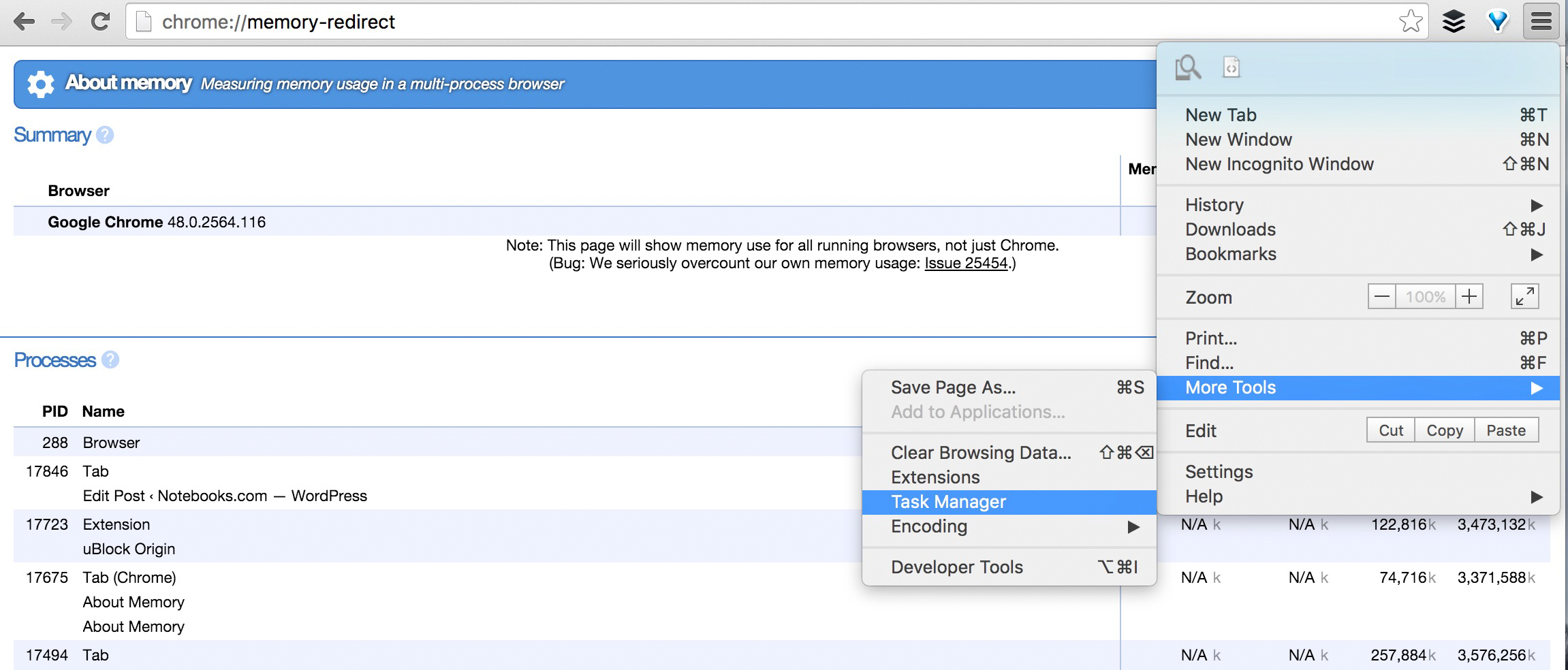Click the 257,884k memory value
Image resolution: width=1568 pixels, height=670 pixels.
click(1403, 655)
